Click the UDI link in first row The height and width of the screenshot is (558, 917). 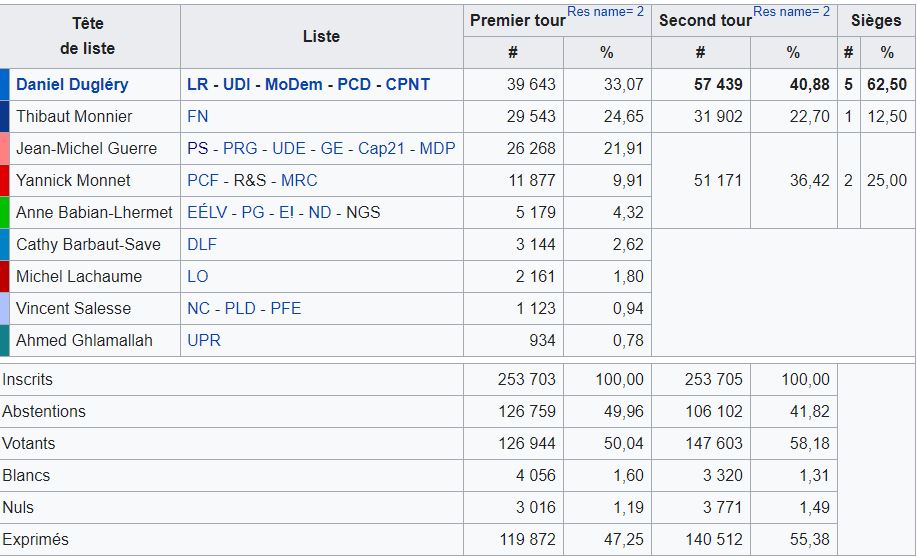point(237,85)
